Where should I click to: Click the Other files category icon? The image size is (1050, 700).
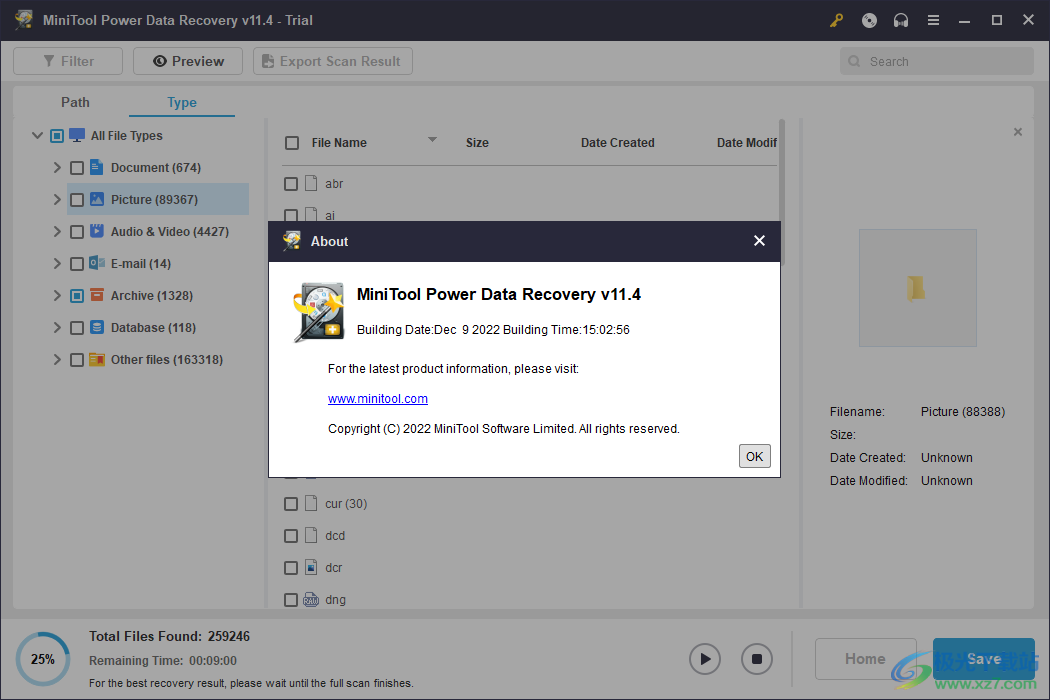click(x=96, y=359)
